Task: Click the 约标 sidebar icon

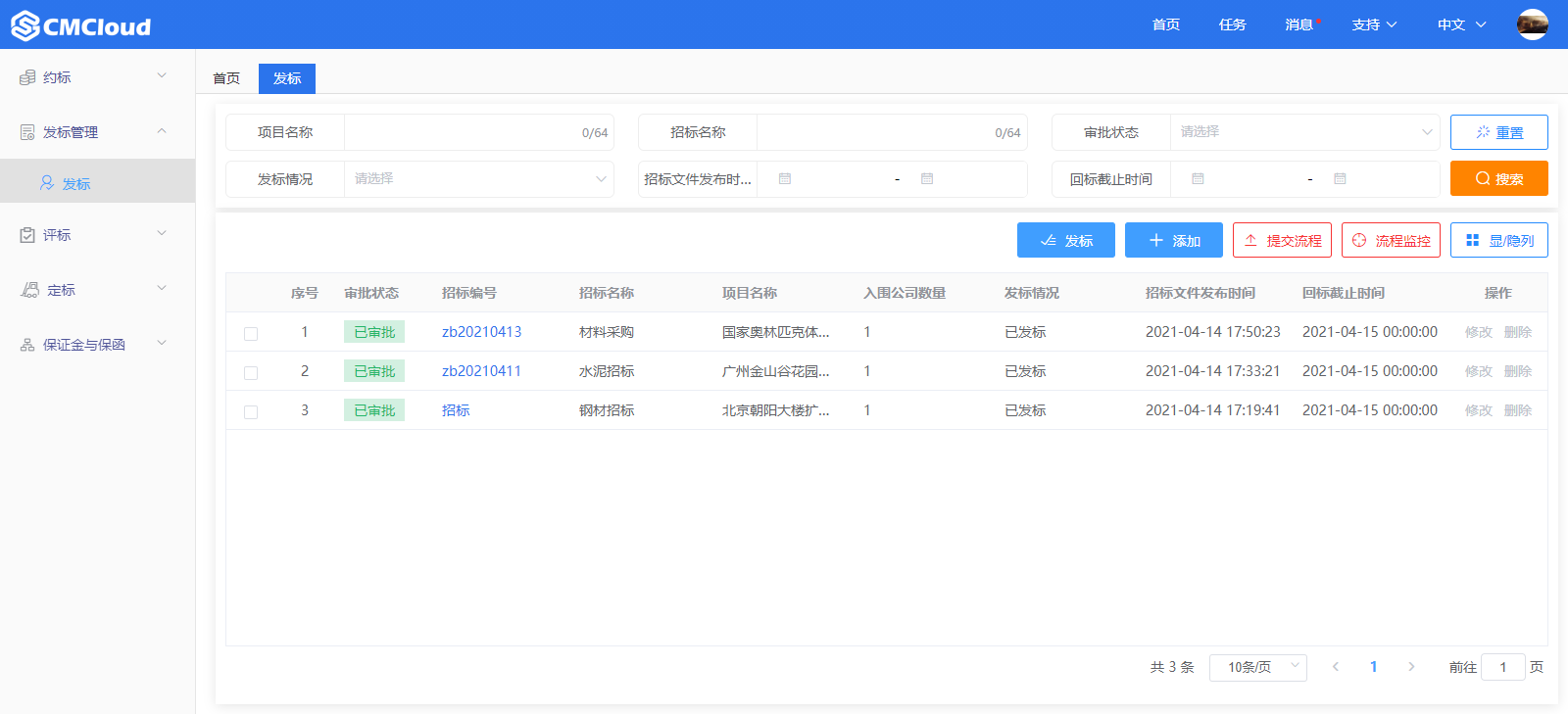Action: (27, 77)
